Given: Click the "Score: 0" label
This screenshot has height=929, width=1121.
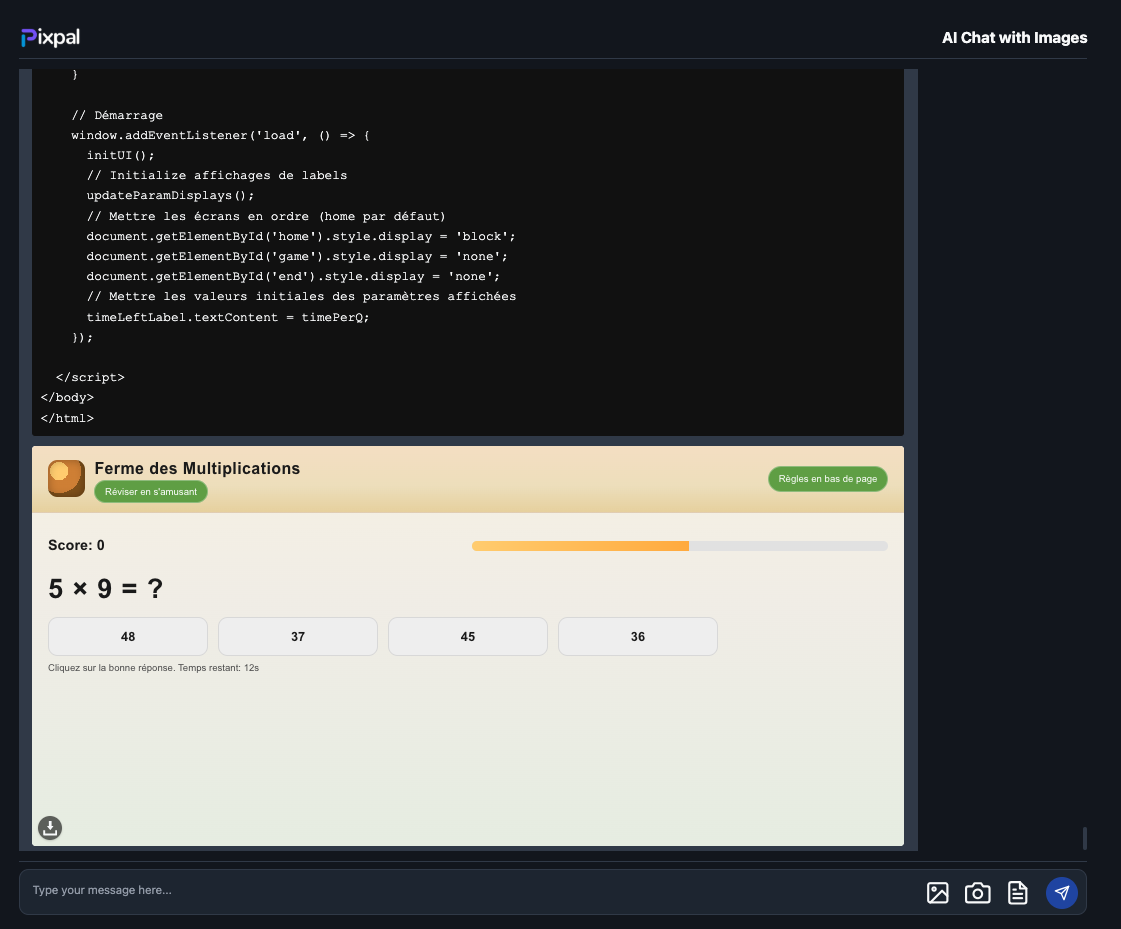Looking at the screenshot, I should click(x=76, y=545).
